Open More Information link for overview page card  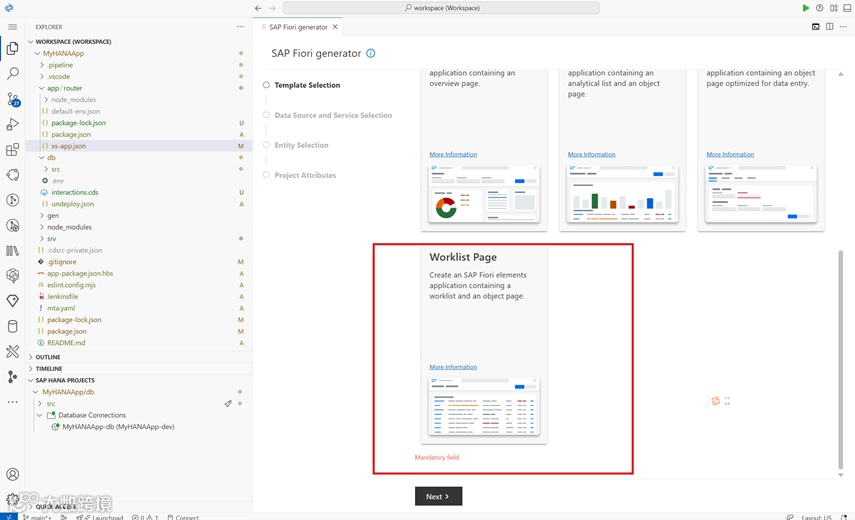[x=453, y=154]
